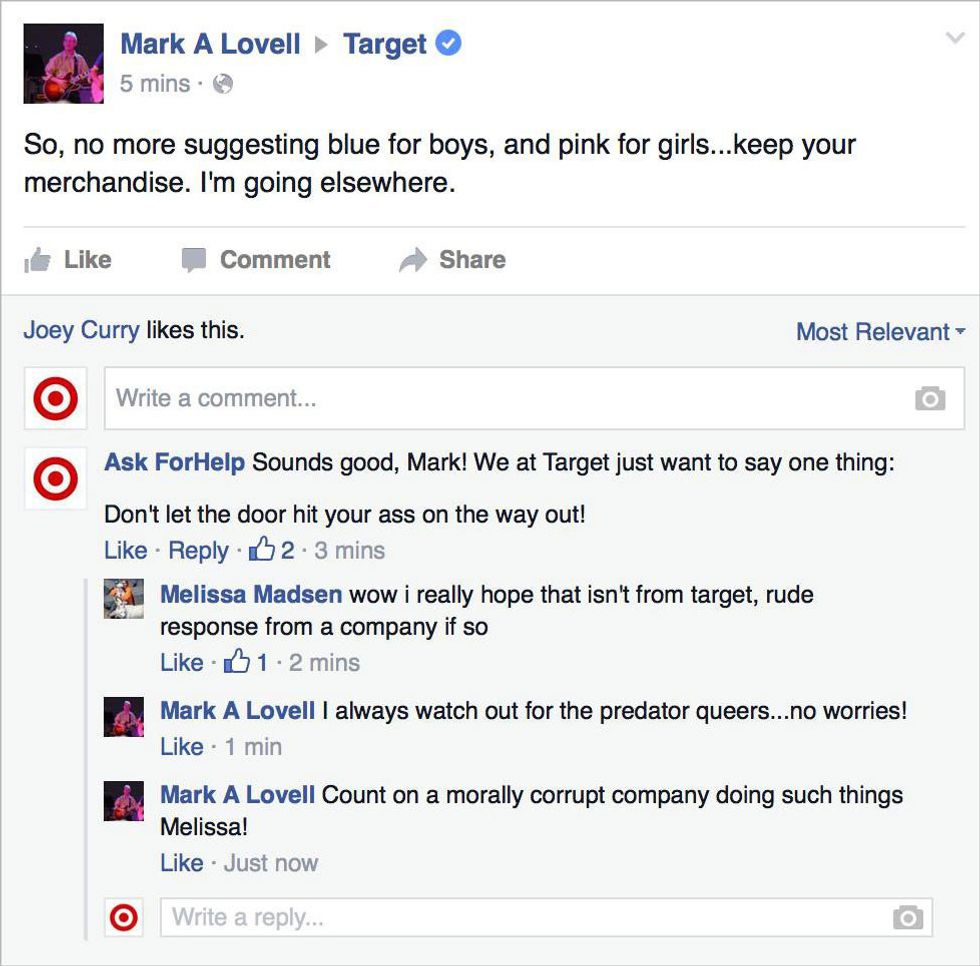Click the Target logo beside Ask ForHelp
This screenshot has width=980, height=966.
coord(55,481)
